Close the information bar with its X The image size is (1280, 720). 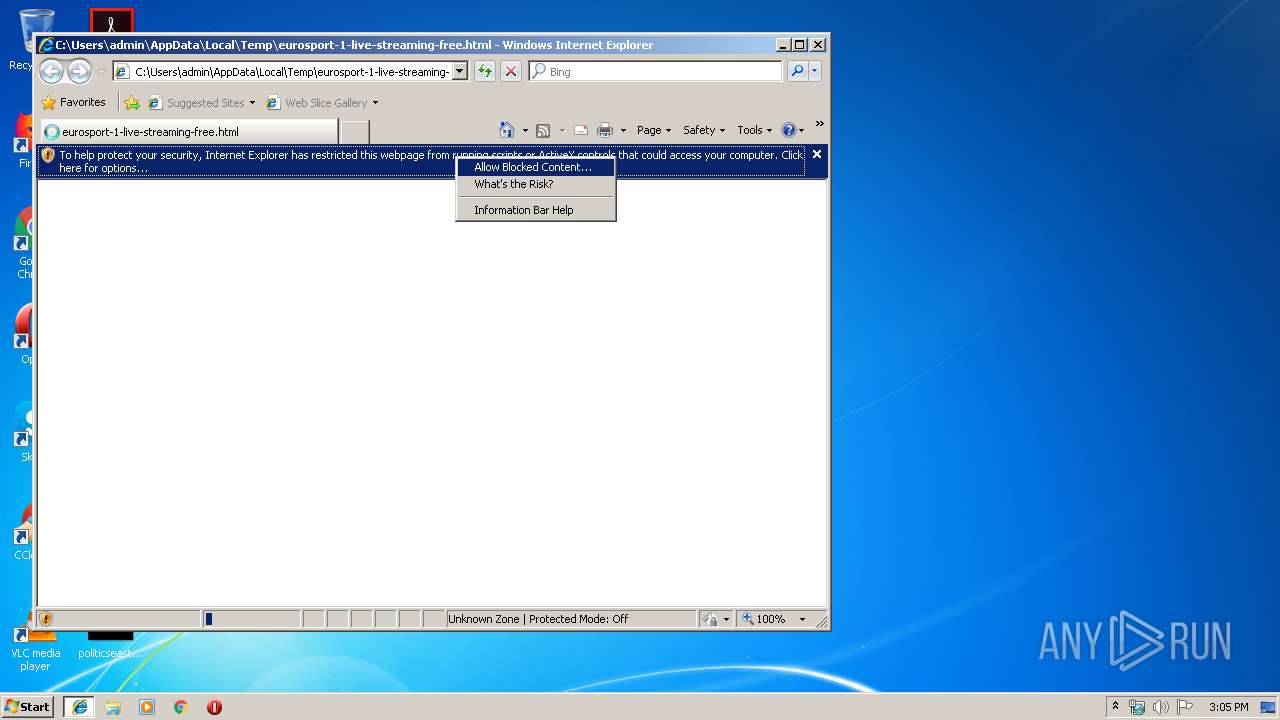click(x=817, y=154)
